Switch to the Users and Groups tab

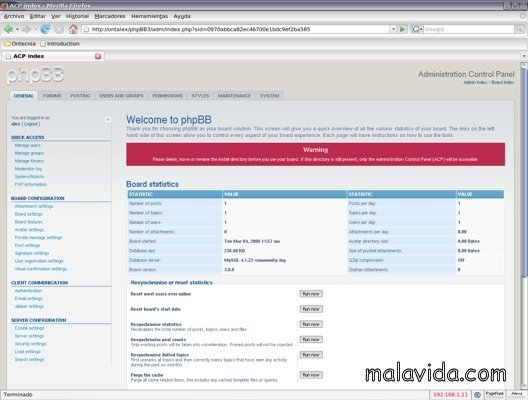[x=121, y=96]
